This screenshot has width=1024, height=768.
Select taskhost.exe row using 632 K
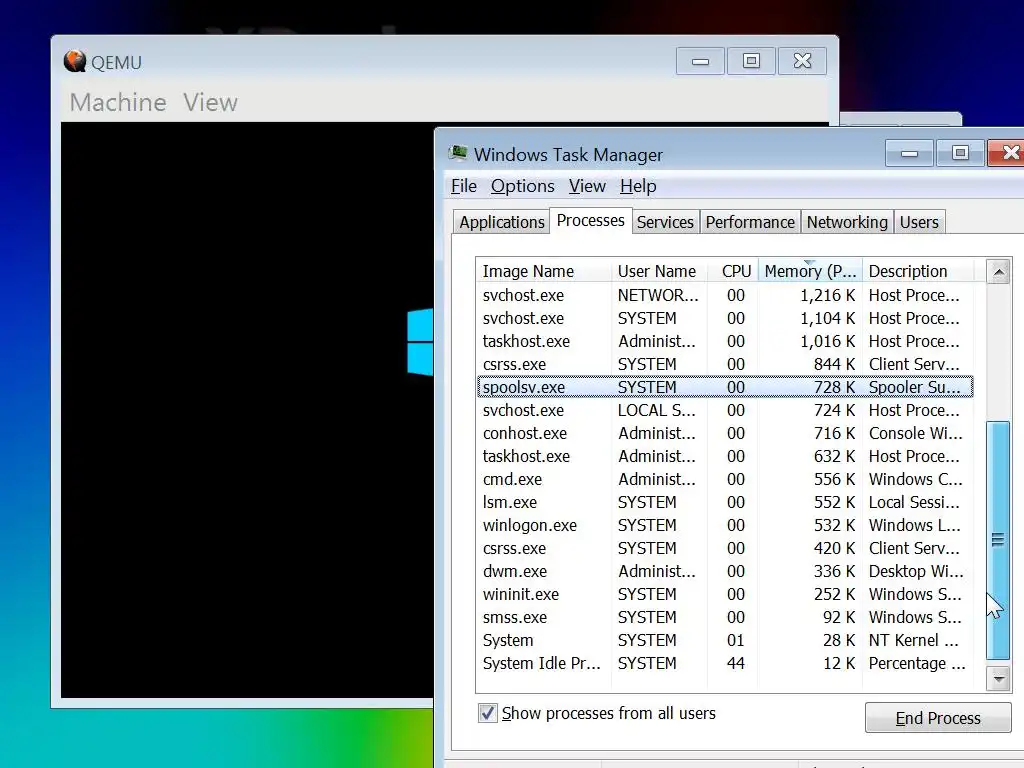[x=725, y=456]
